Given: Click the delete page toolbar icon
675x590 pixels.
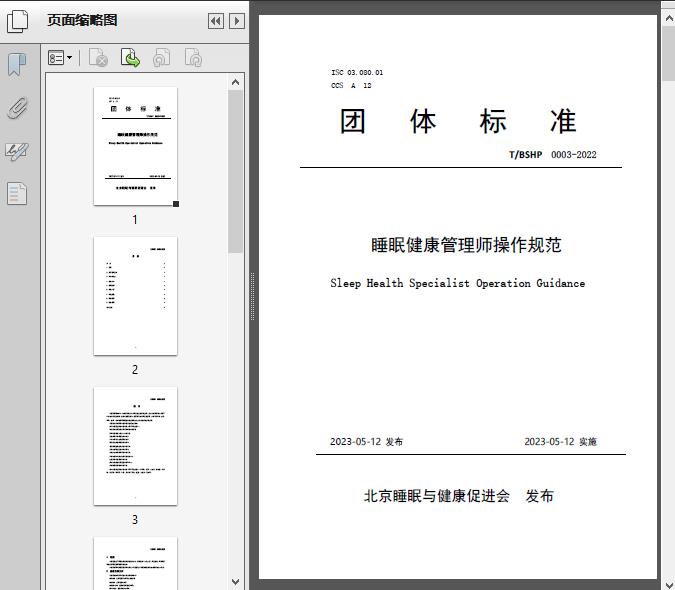Looking at the screenshot, I should coord(98,58).
